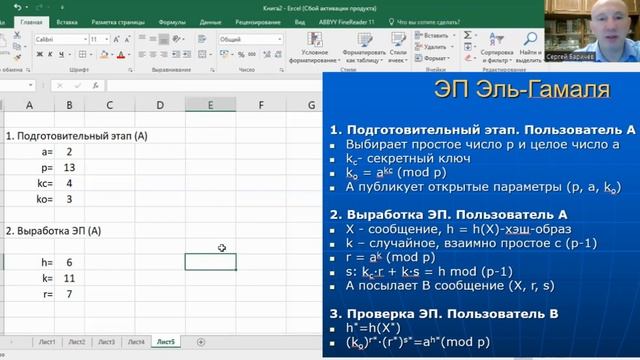This screenshot has height=360, width=640.
Task: Decrease indent in the alignment group
Action: [x=176, y=54]
